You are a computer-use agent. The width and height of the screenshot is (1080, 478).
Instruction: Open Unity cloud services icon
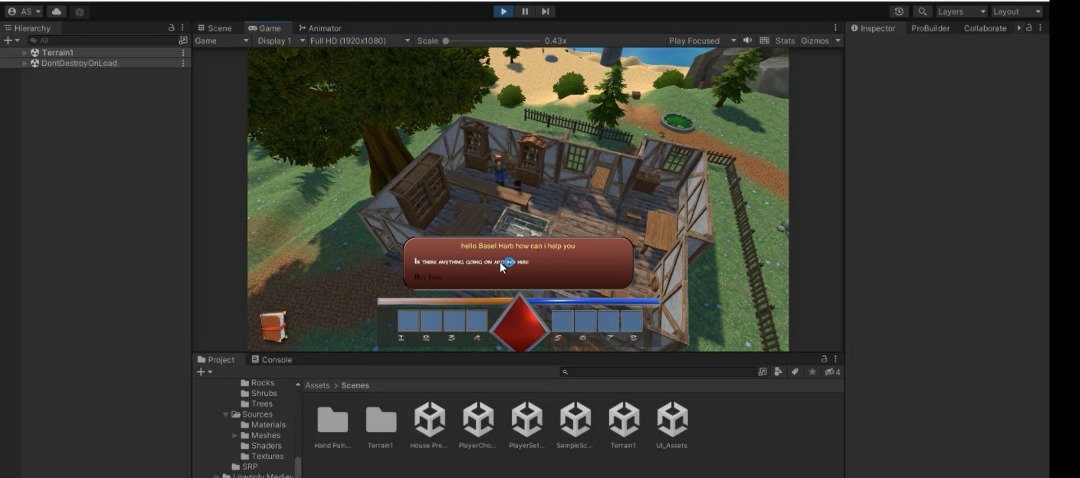(x=56, y=12)
